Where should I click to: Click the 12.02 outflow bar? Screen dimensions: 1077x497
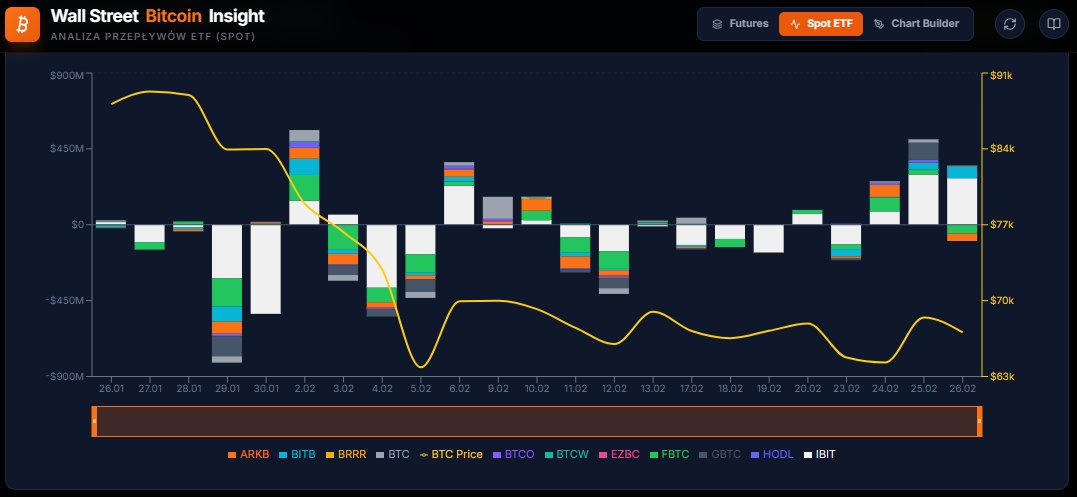[614, 259]
